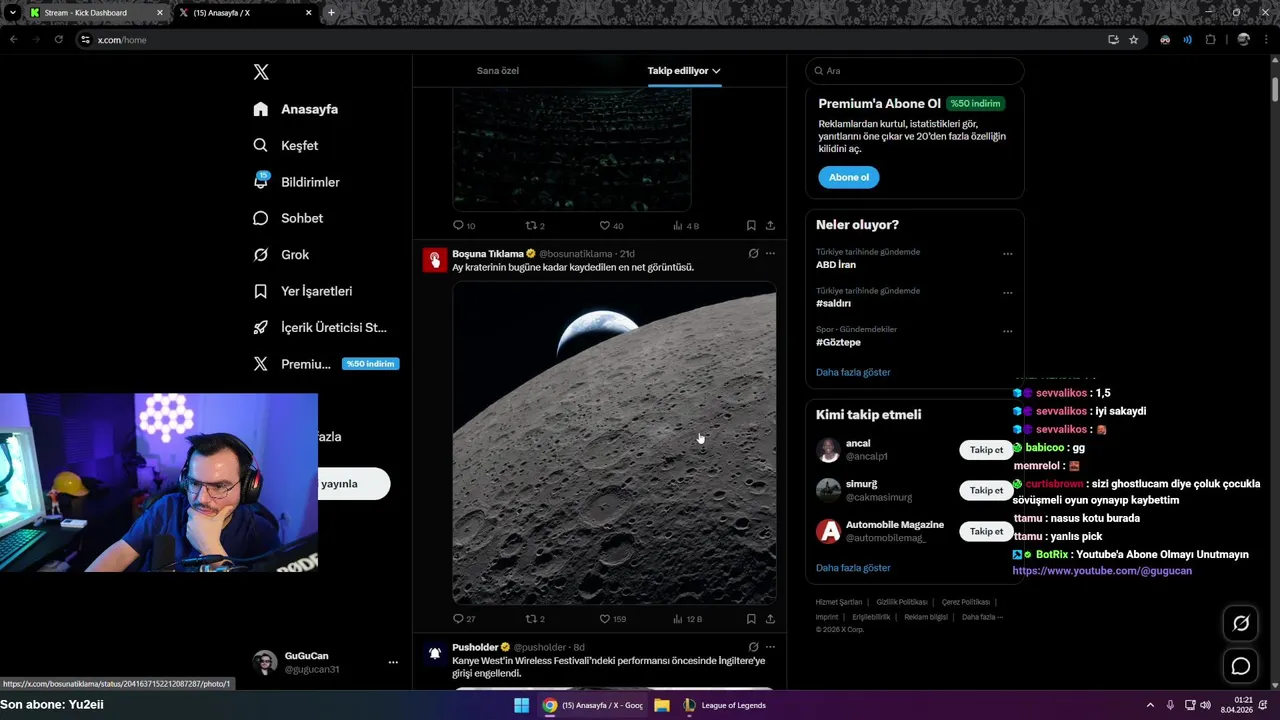Open the moon crater photo
The width and height of the screenshot is (1280, 720).
pos(614,443)
